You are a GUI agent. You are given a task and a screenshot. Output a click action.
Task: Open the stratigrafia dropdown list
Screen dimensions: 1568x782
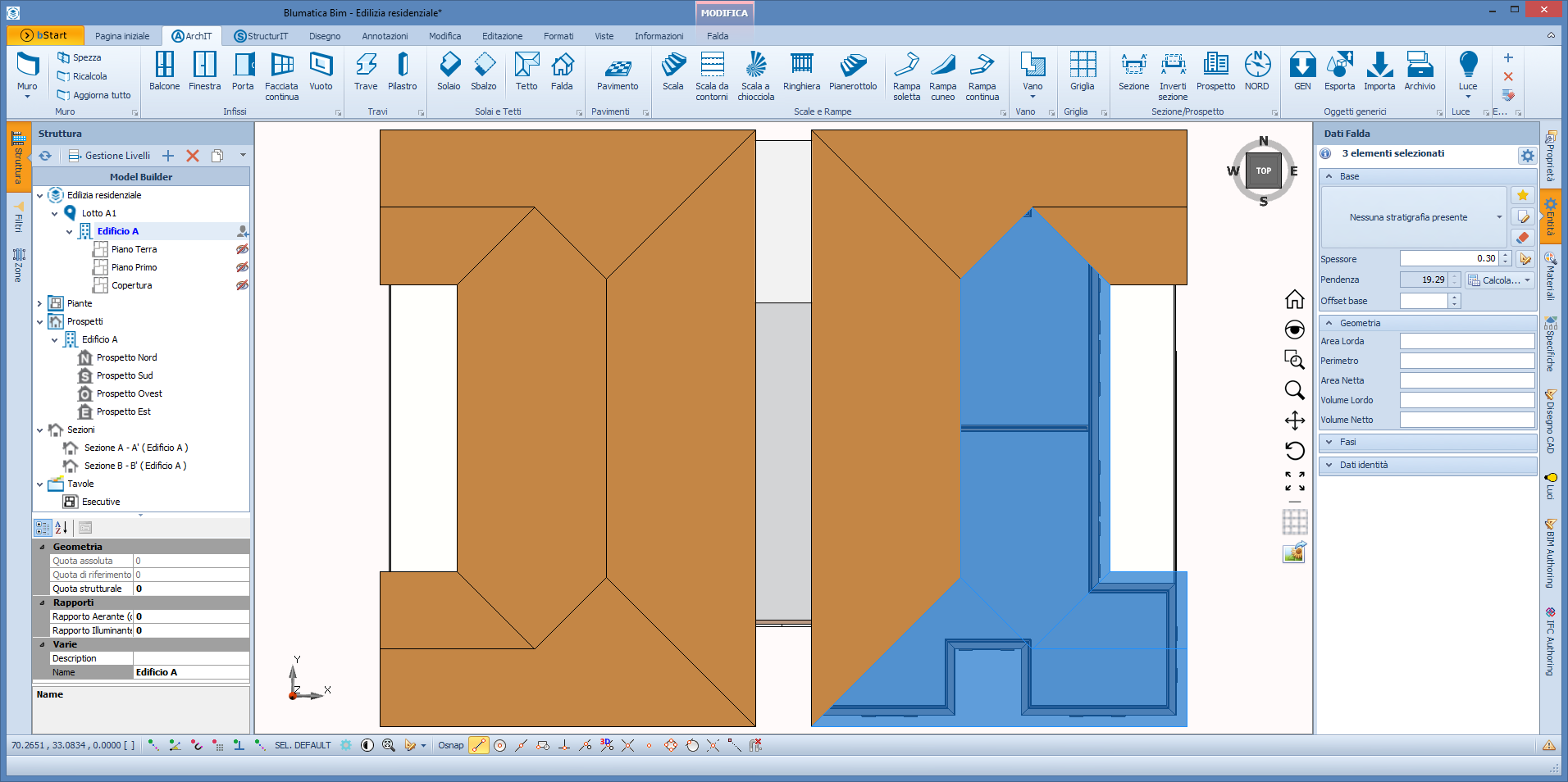1499,217
